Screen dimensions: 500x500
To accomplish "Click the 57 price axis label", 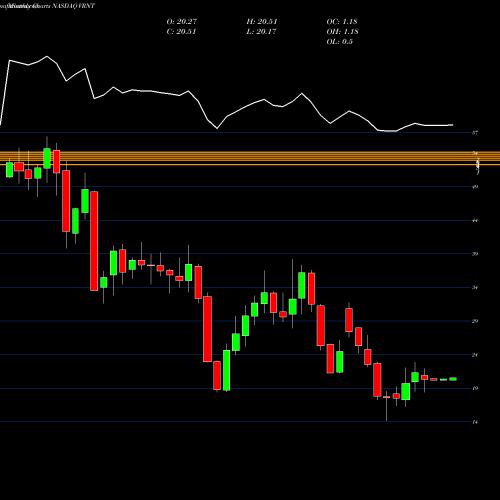I will coord(475,133).
